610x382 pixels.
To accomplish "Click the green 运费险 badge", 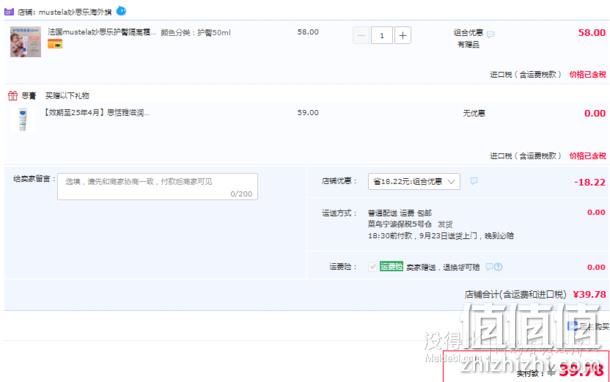I will point(391,266).
